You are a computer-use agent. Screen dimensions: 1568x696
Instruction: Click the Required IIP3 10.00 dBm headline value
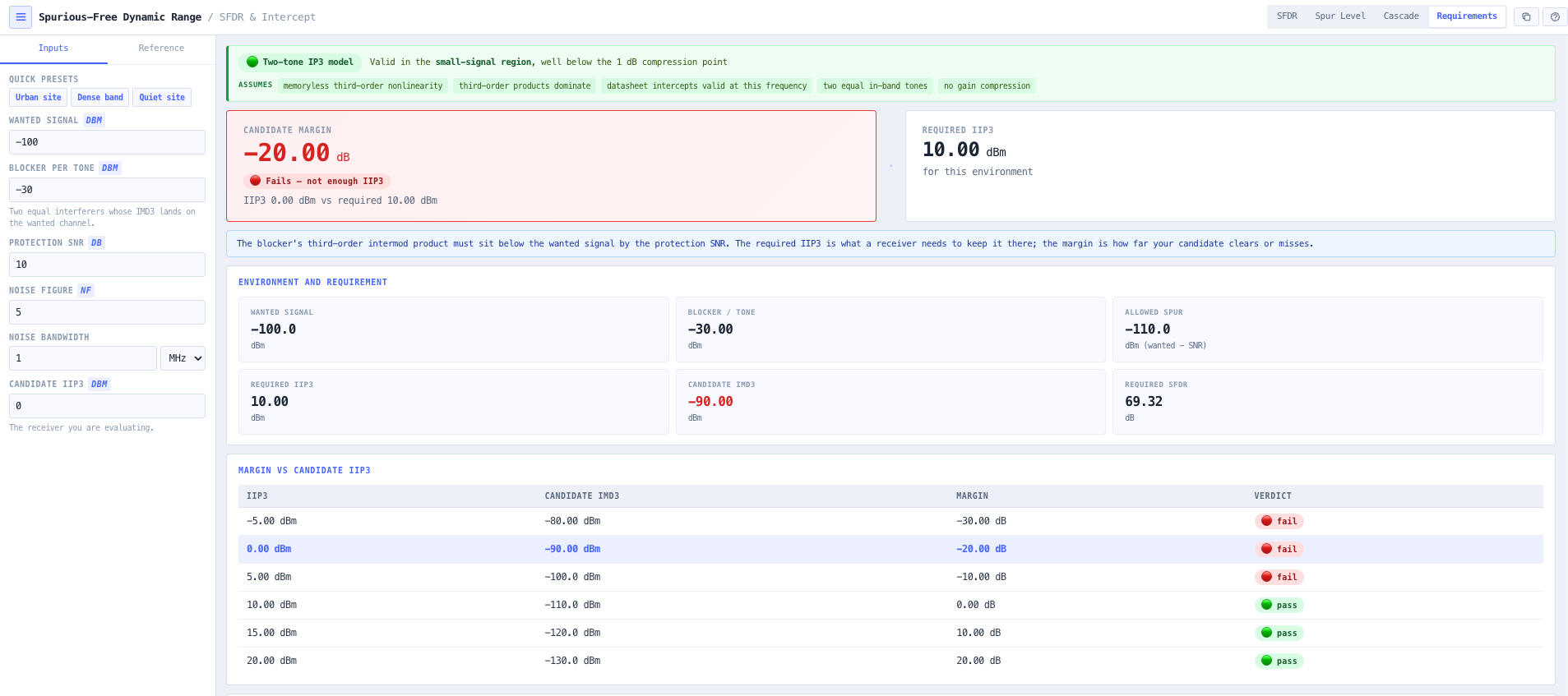point(964,150)
